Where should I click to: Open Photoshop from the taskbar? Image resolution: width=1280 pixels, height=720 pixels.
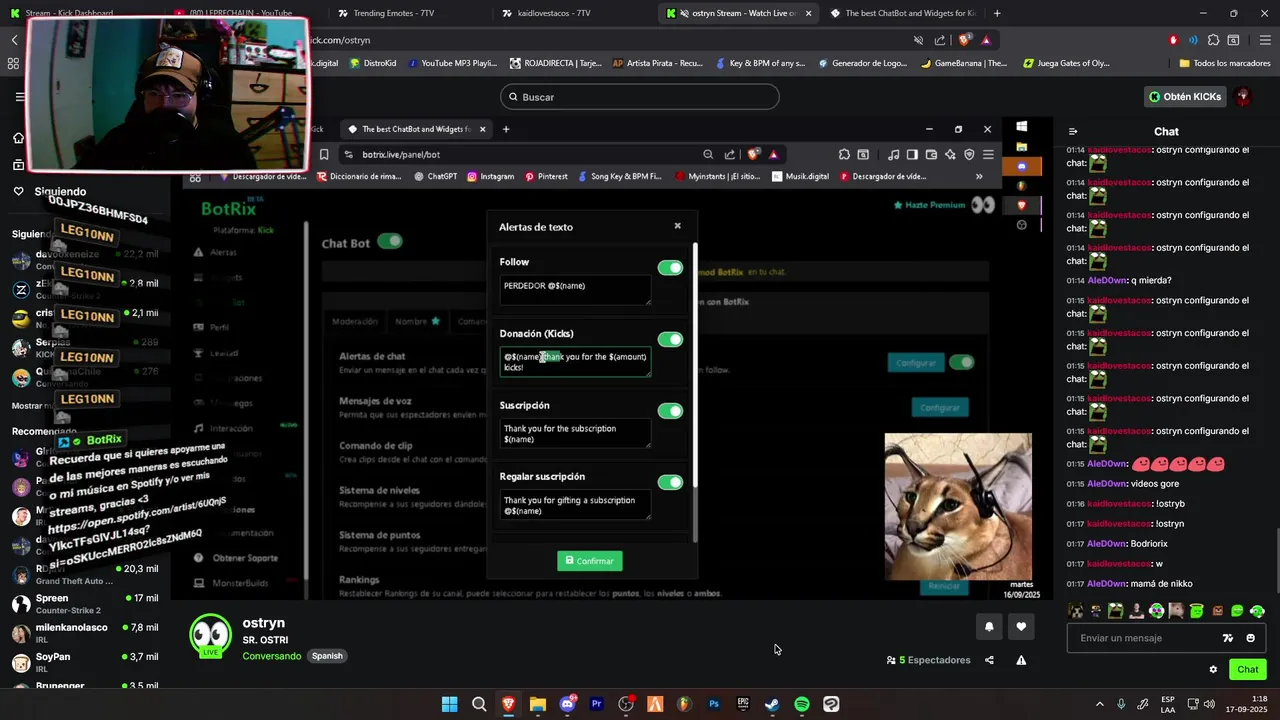(x=714, y=704)
